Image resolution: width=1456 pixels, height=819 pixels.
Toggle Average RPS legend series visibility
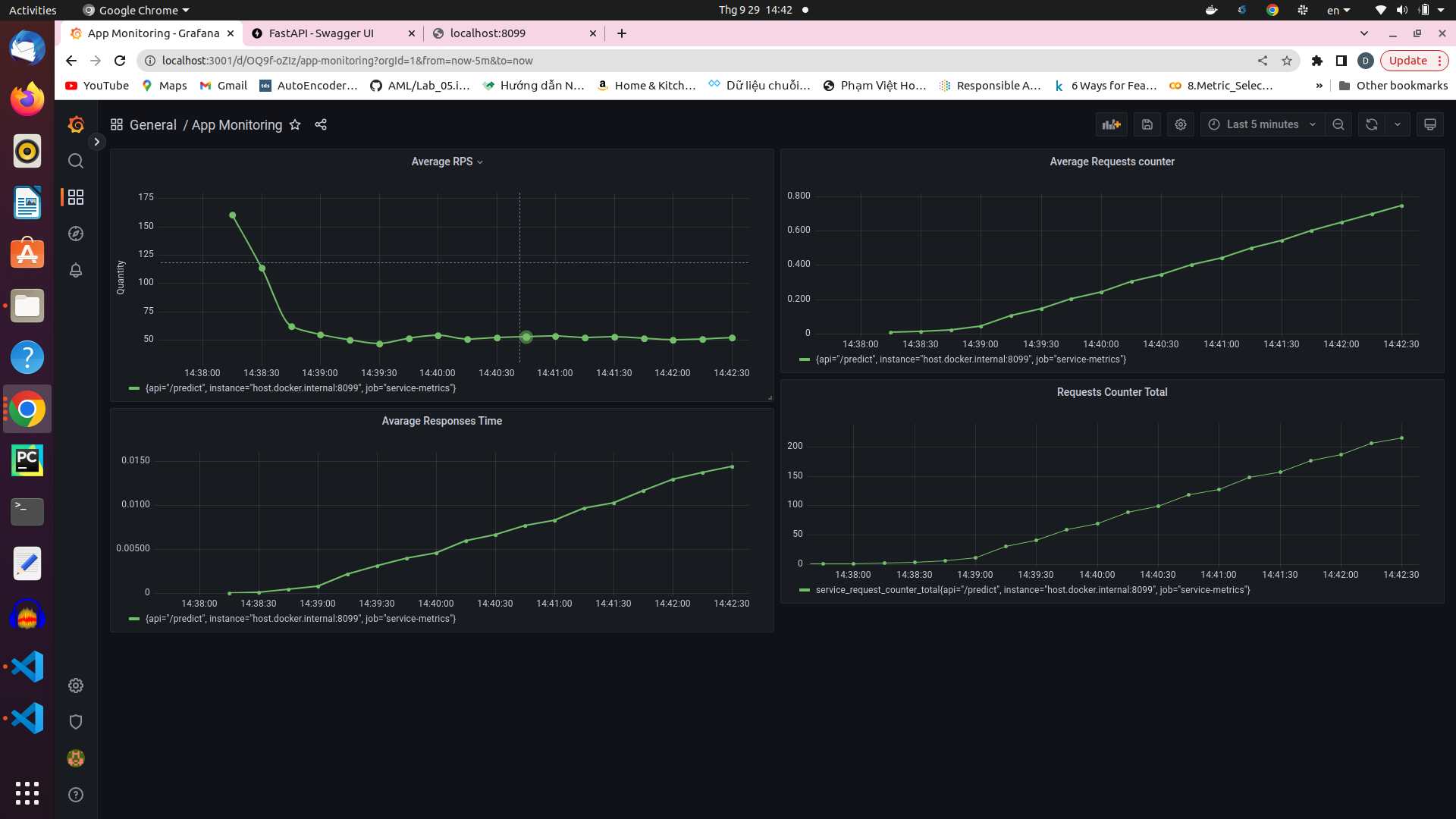click(x=300, y=388)
